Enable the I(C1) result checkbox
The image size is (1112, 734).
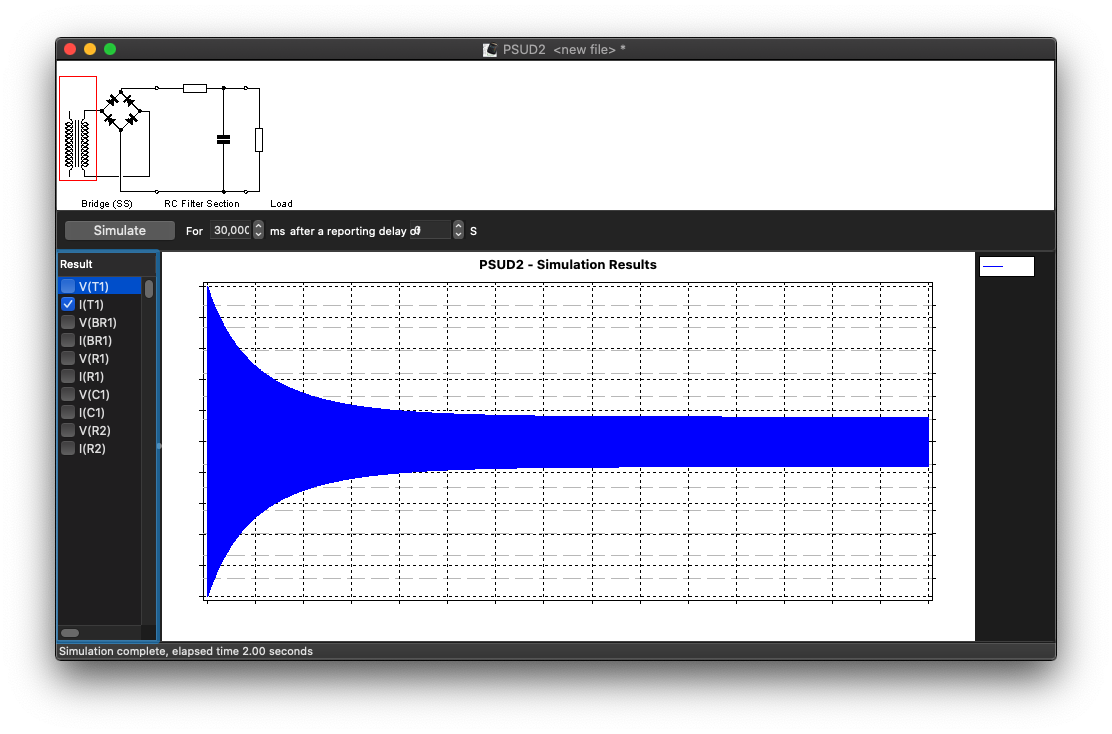pyautogui.click(x=68, y=413)
